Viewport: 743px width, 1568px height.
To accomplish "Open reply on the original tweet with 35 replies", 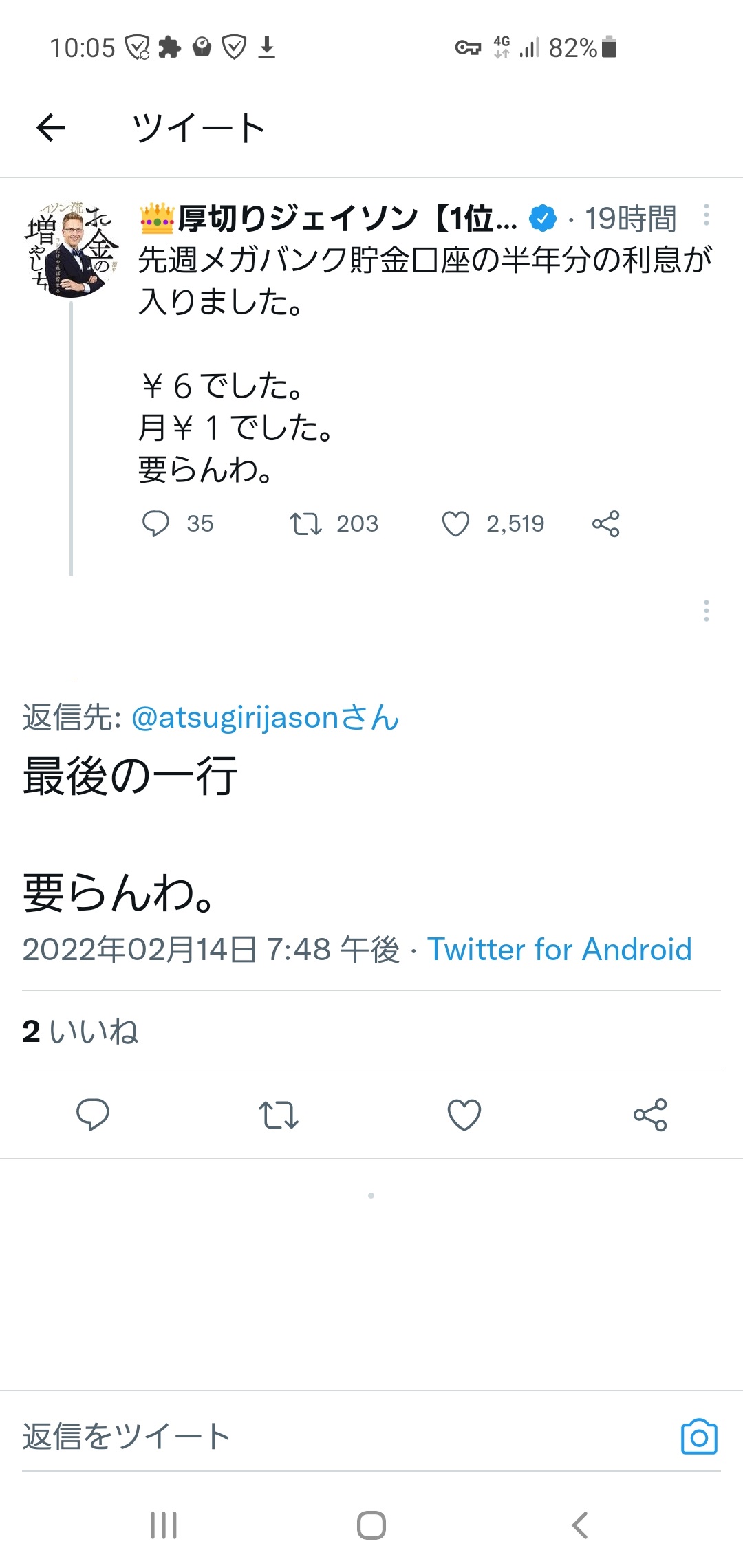I will pos(155,523).
